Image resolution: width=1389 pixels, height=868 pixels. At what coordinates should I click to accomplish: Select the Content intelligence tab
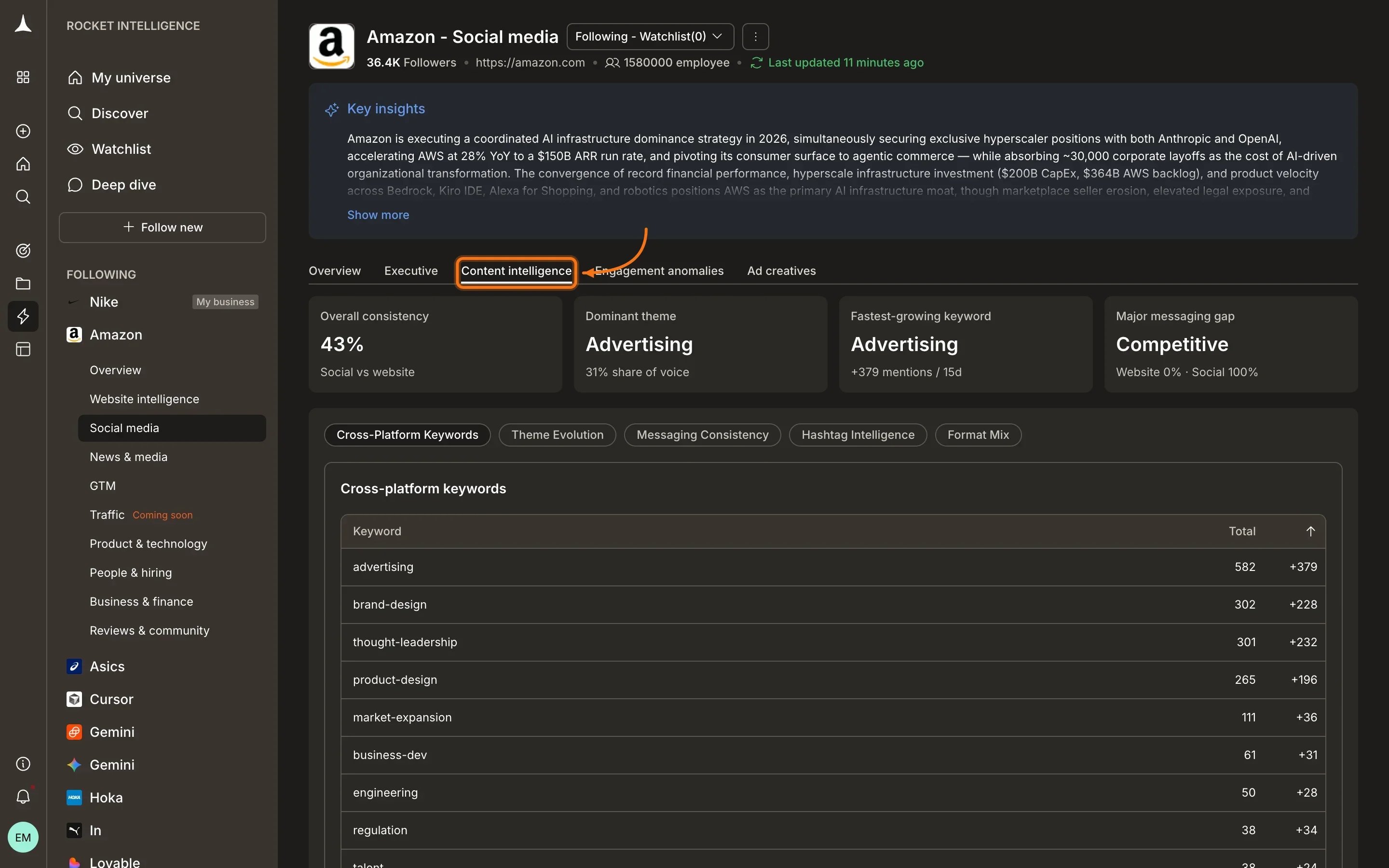point(516,271)
